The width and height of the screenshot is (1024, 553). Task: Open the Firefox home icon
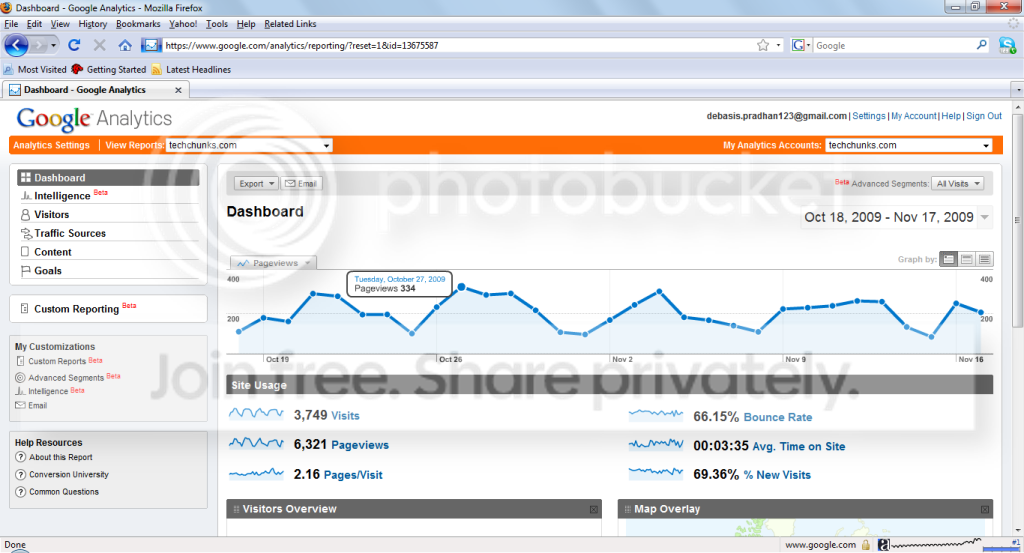pos(125,45)
